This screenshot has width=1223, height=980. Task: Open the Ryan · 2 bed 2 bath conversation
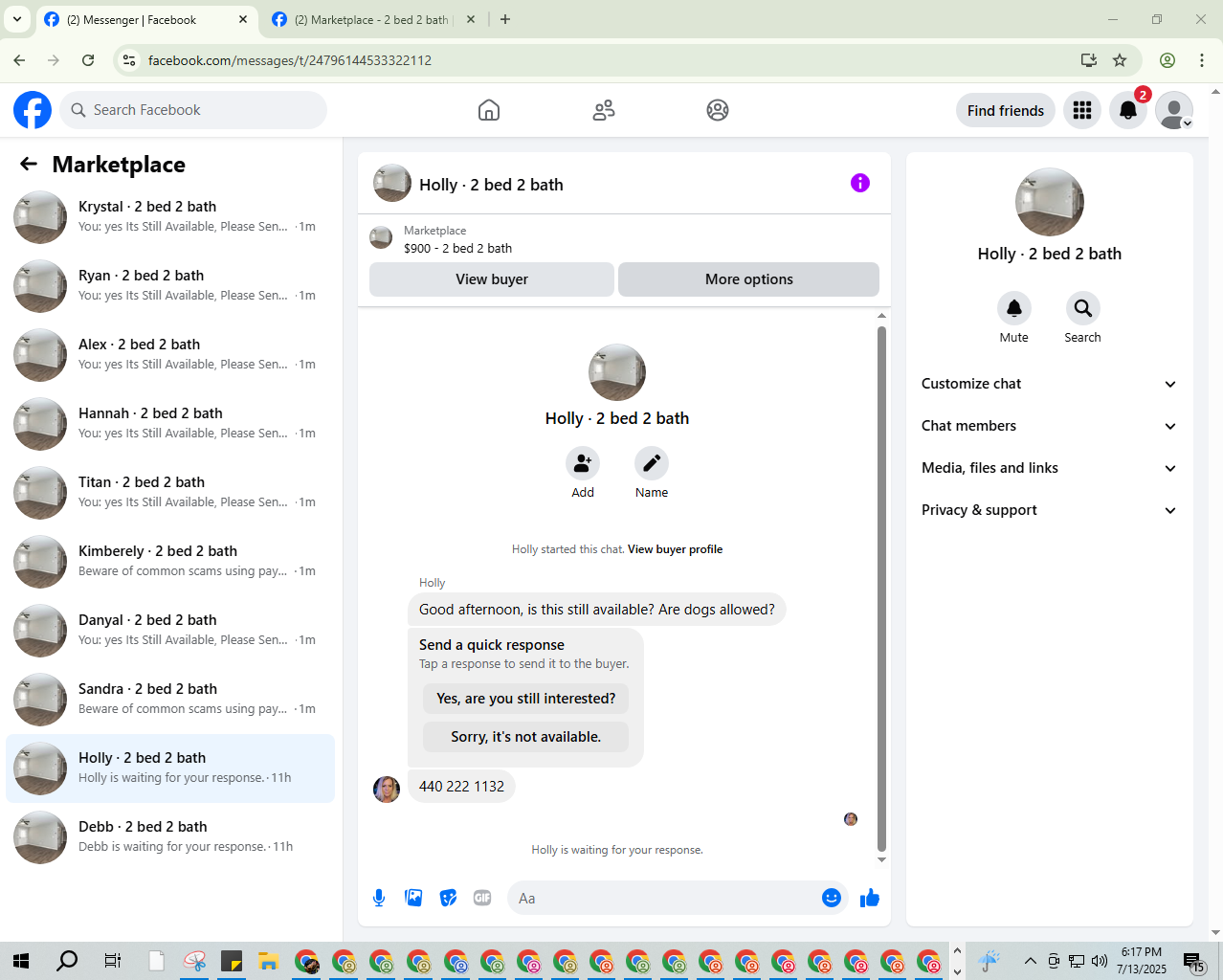pyautogui.click(x=170, y=286)
